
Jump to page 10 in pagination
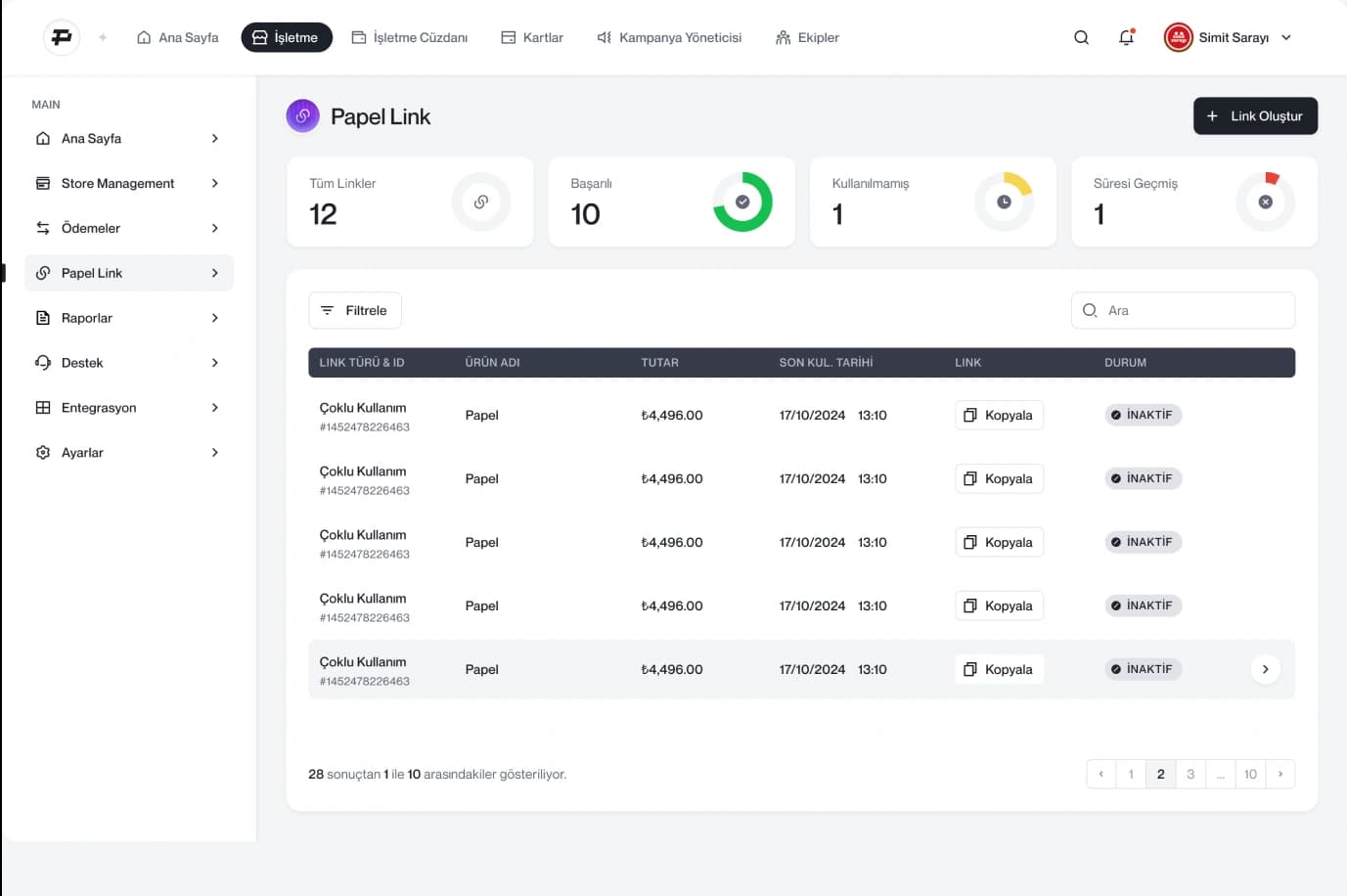1250,774
